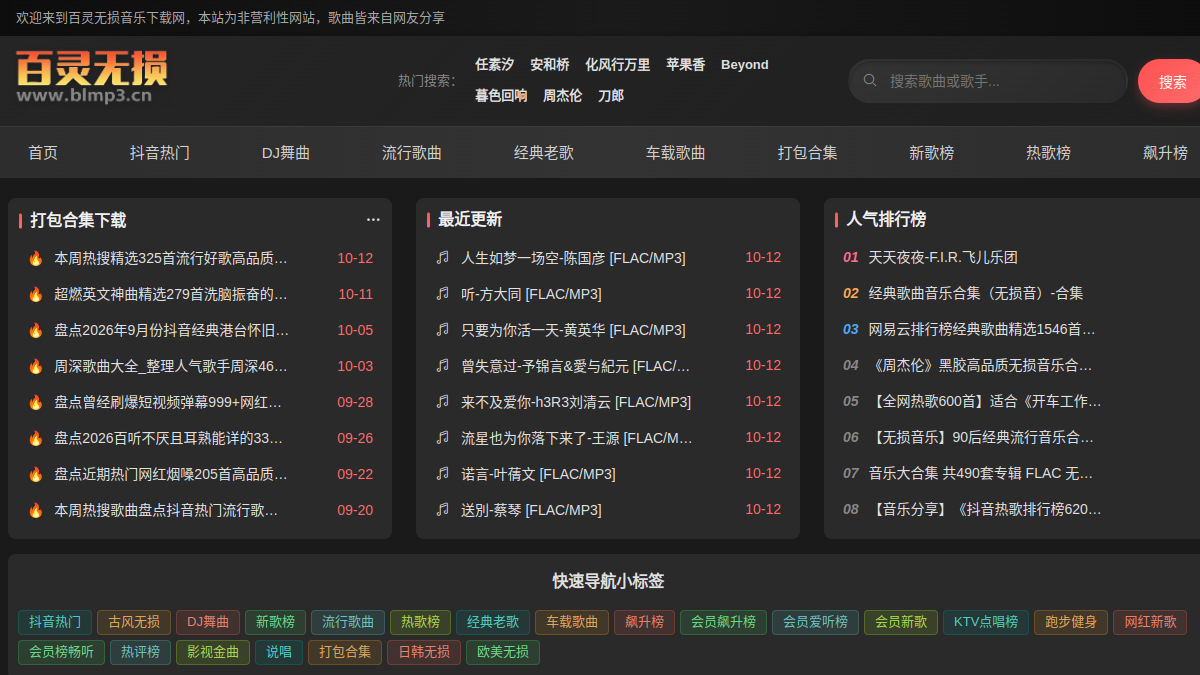
Task: Click hot search keyword Beyond
Action: point(745,64)
